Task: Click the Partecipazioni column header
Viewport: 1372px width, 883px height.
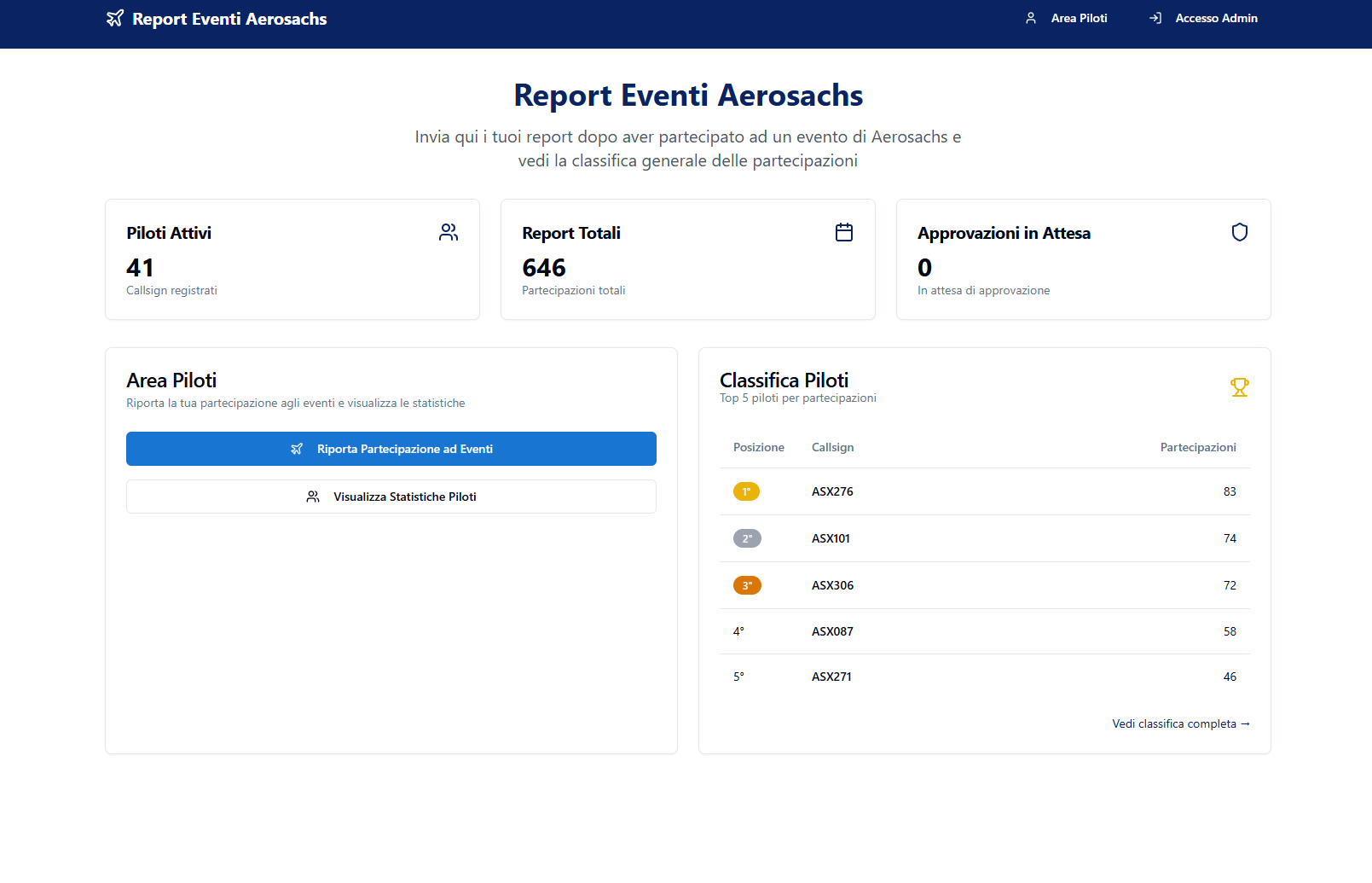Action: [1197, 447]
